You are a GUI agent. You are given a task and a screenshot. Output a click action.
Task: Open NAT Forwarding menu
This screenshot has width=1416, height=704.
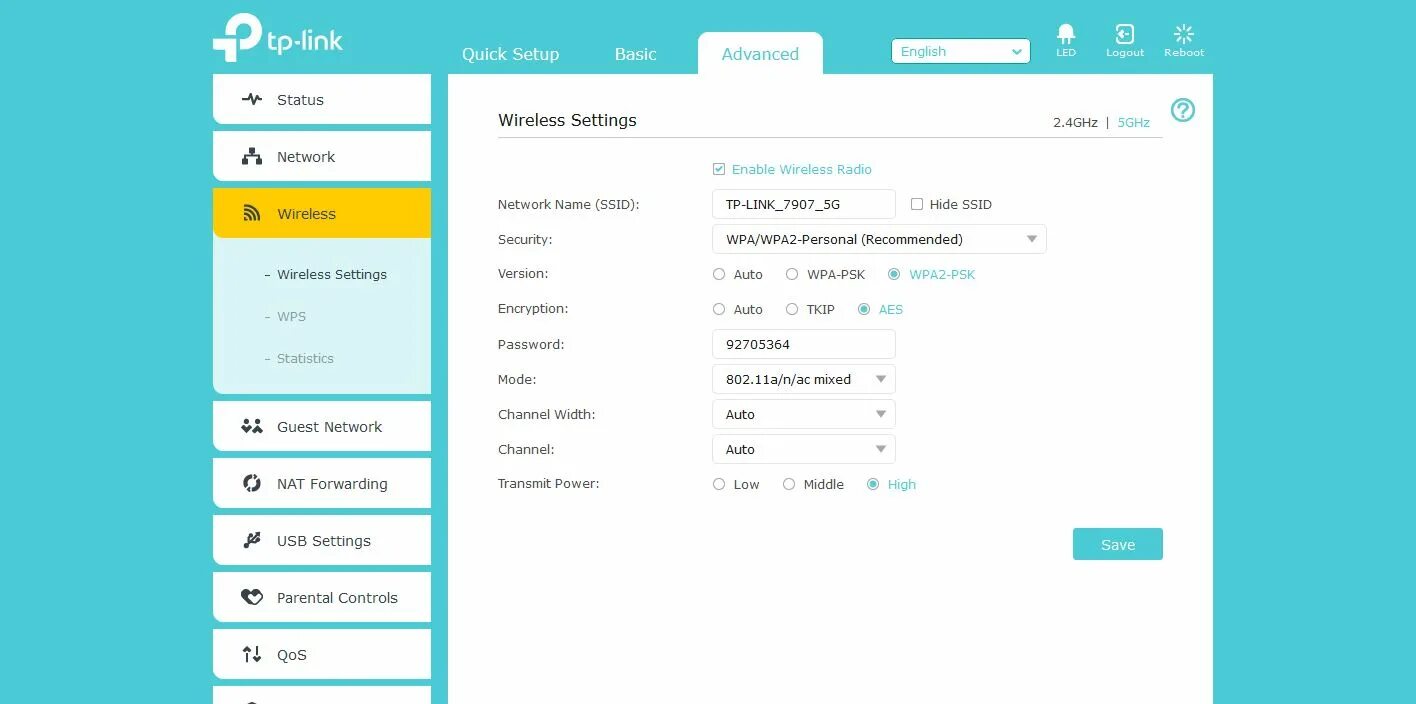[x=322, y=483]
